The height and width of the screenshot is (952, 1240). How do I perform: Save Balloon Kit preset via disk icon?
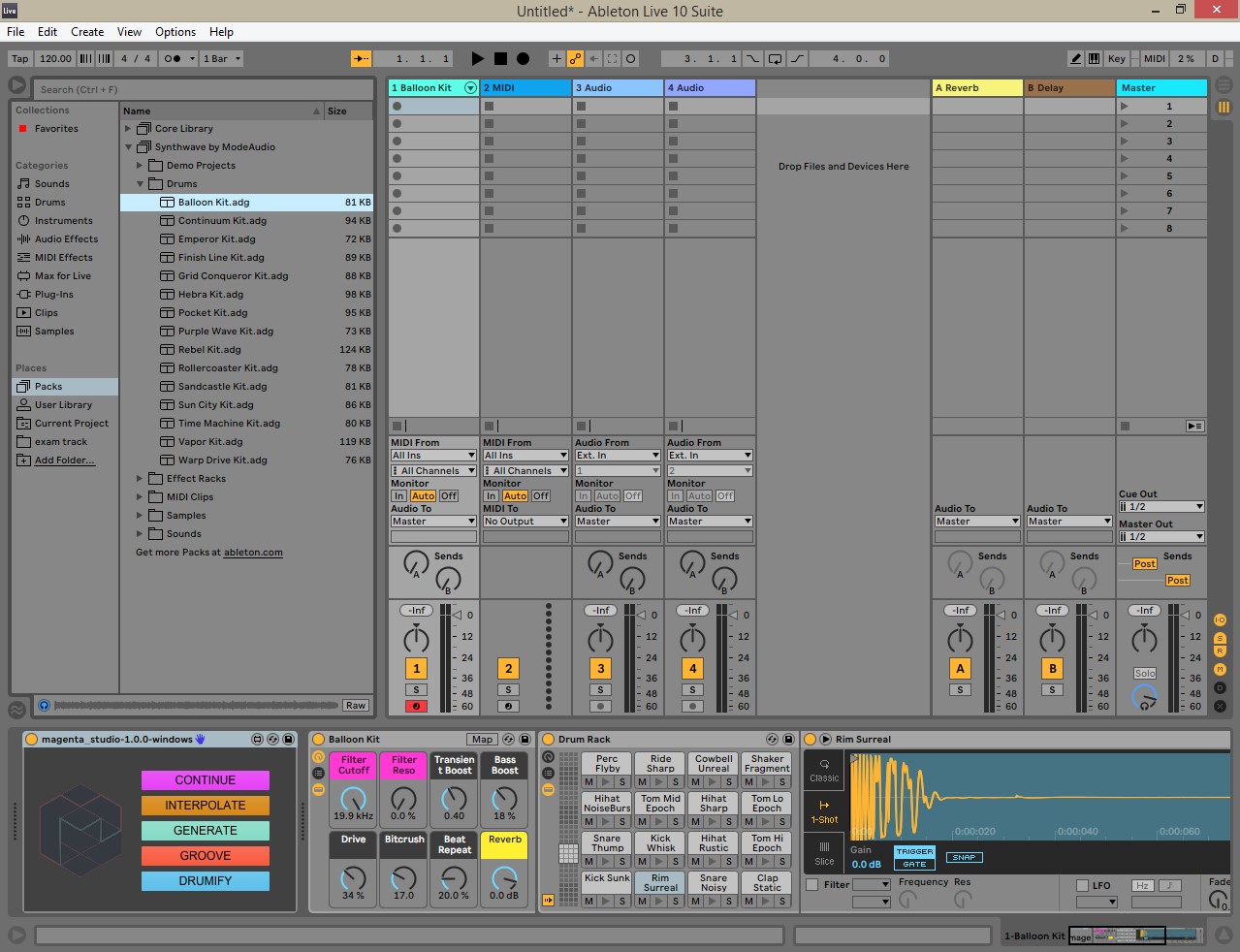click(525, 740)
